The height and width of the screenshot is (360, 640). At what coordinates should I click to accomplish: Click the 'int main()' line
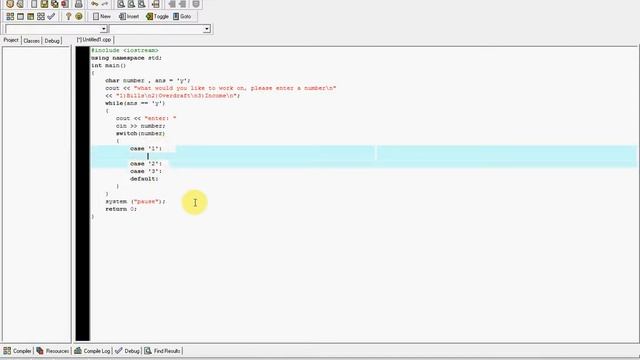(108, 65)
